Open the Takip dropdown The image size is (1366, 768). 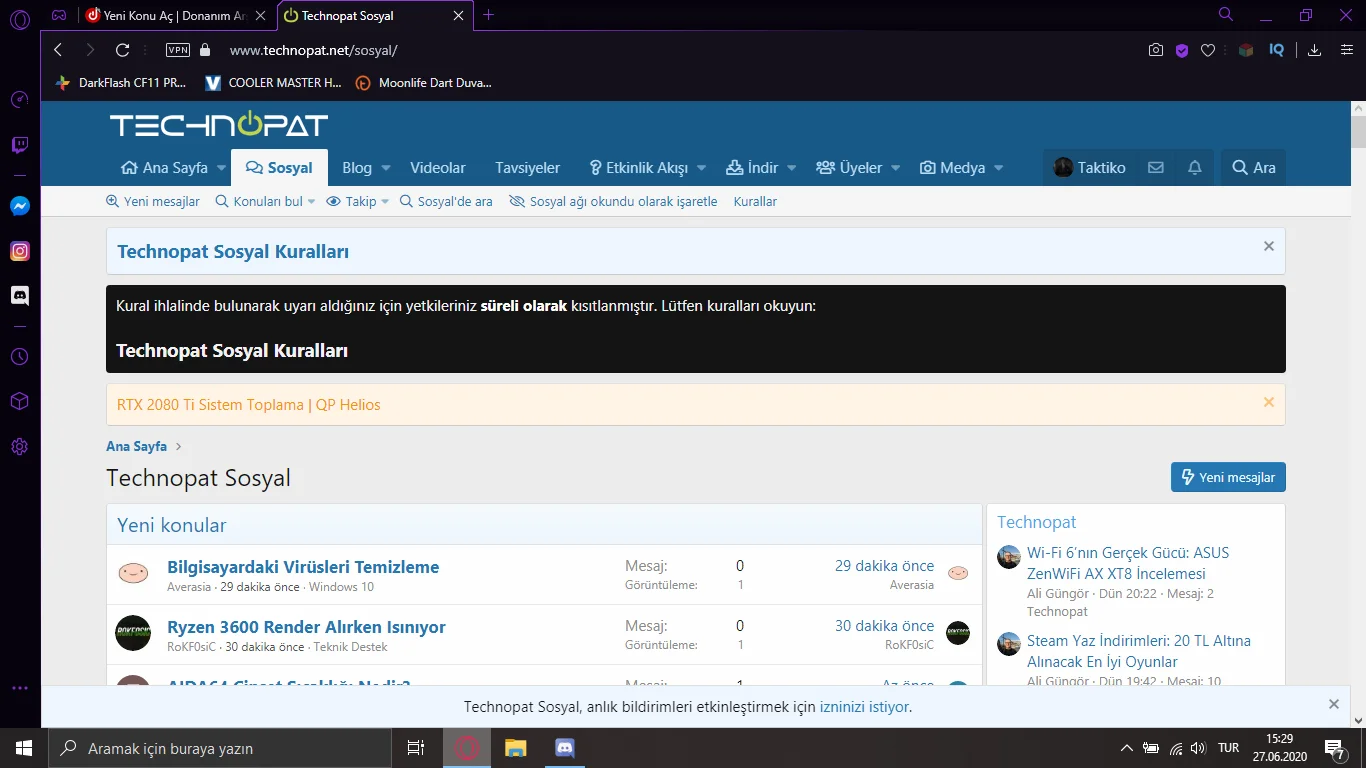(x=358, y=201)
